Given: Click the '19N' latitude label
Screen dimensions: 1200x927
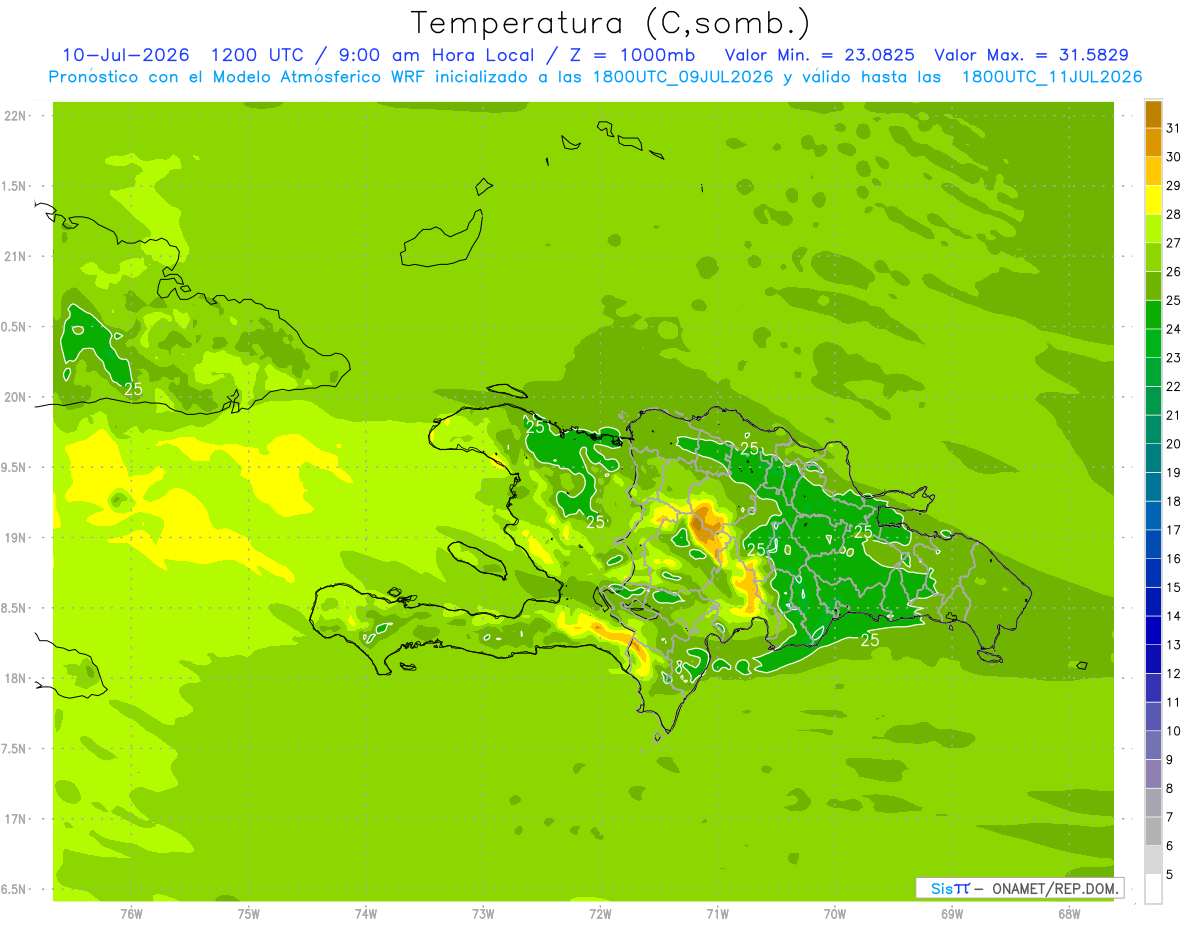Looking at the screenshot, I should (x=14, y=538).
